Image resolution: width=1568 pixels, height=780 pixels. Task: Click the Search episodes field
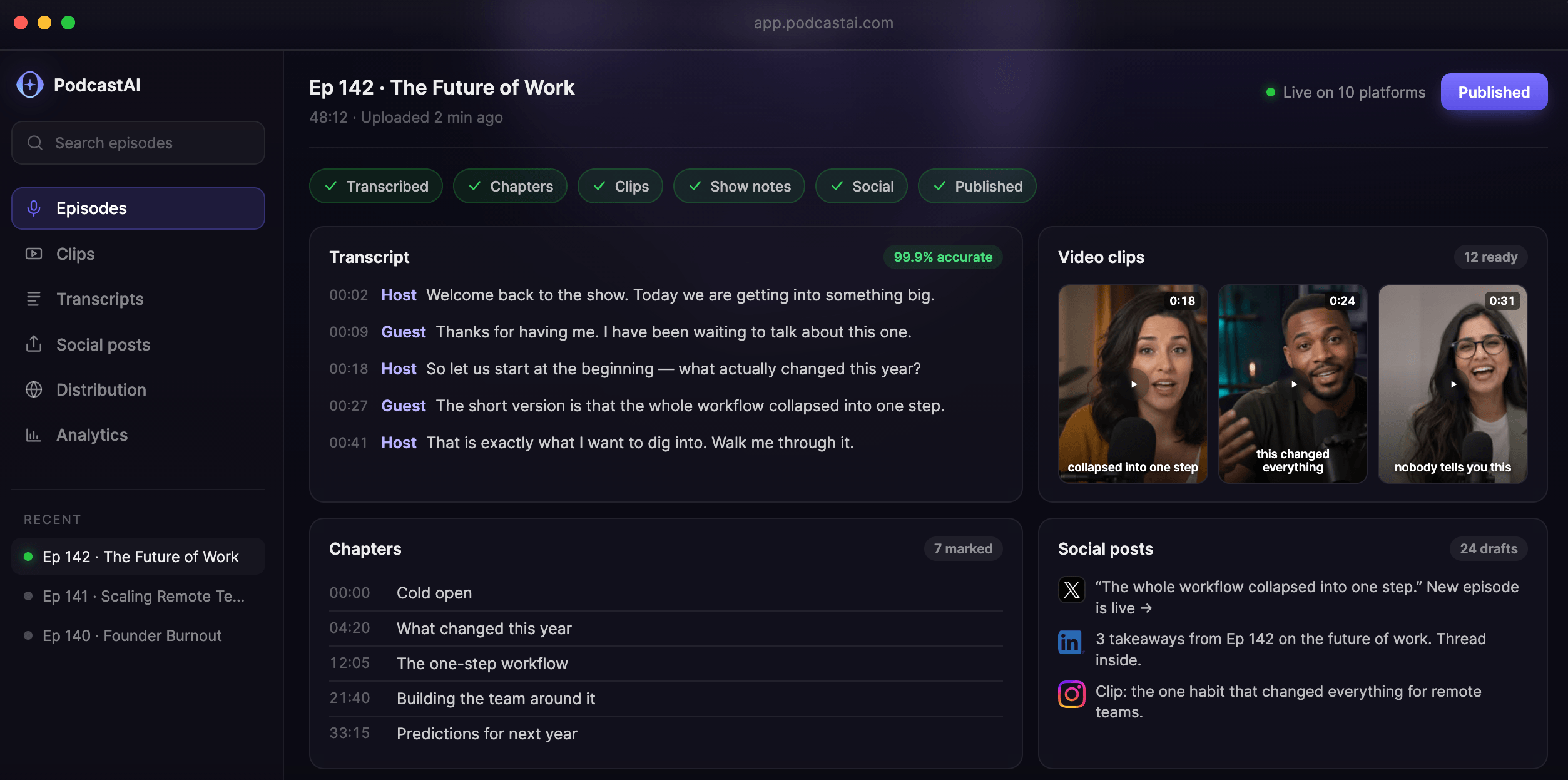138,143
